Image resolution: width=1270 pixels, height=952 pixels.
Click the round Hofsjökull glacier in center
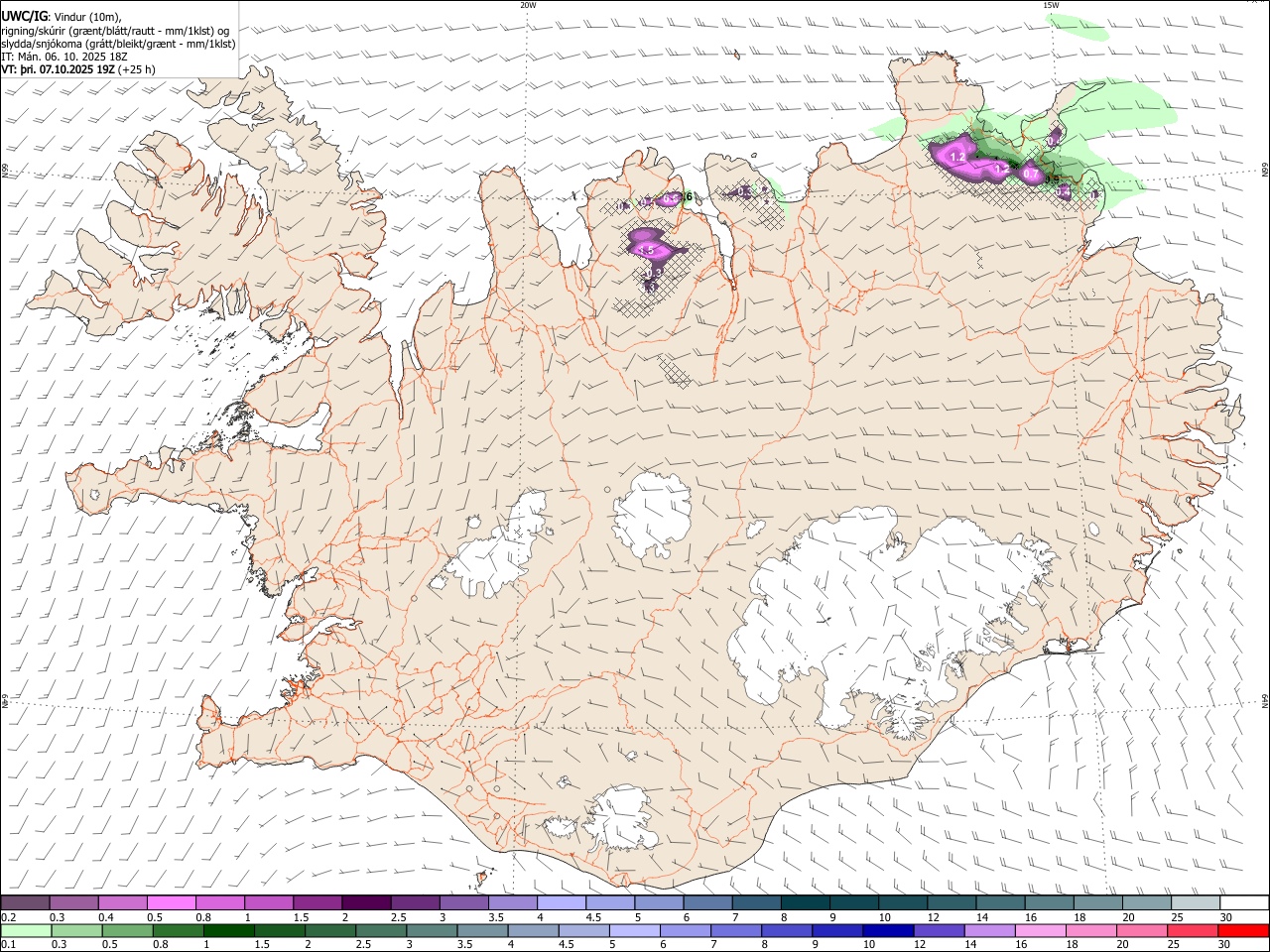pos(652,516)
